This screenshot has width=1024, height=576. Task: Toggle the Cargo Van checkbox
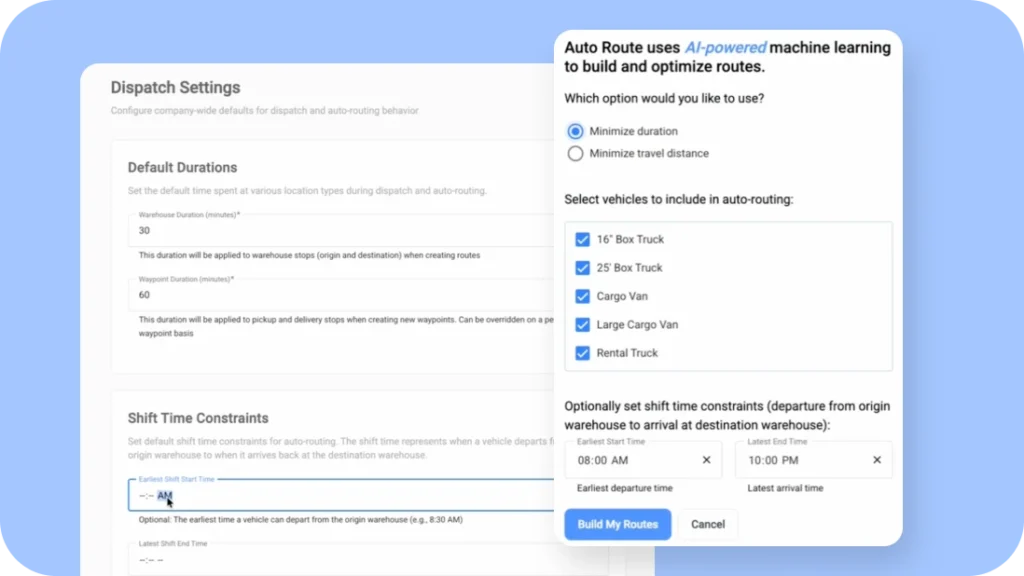(583, 296)
